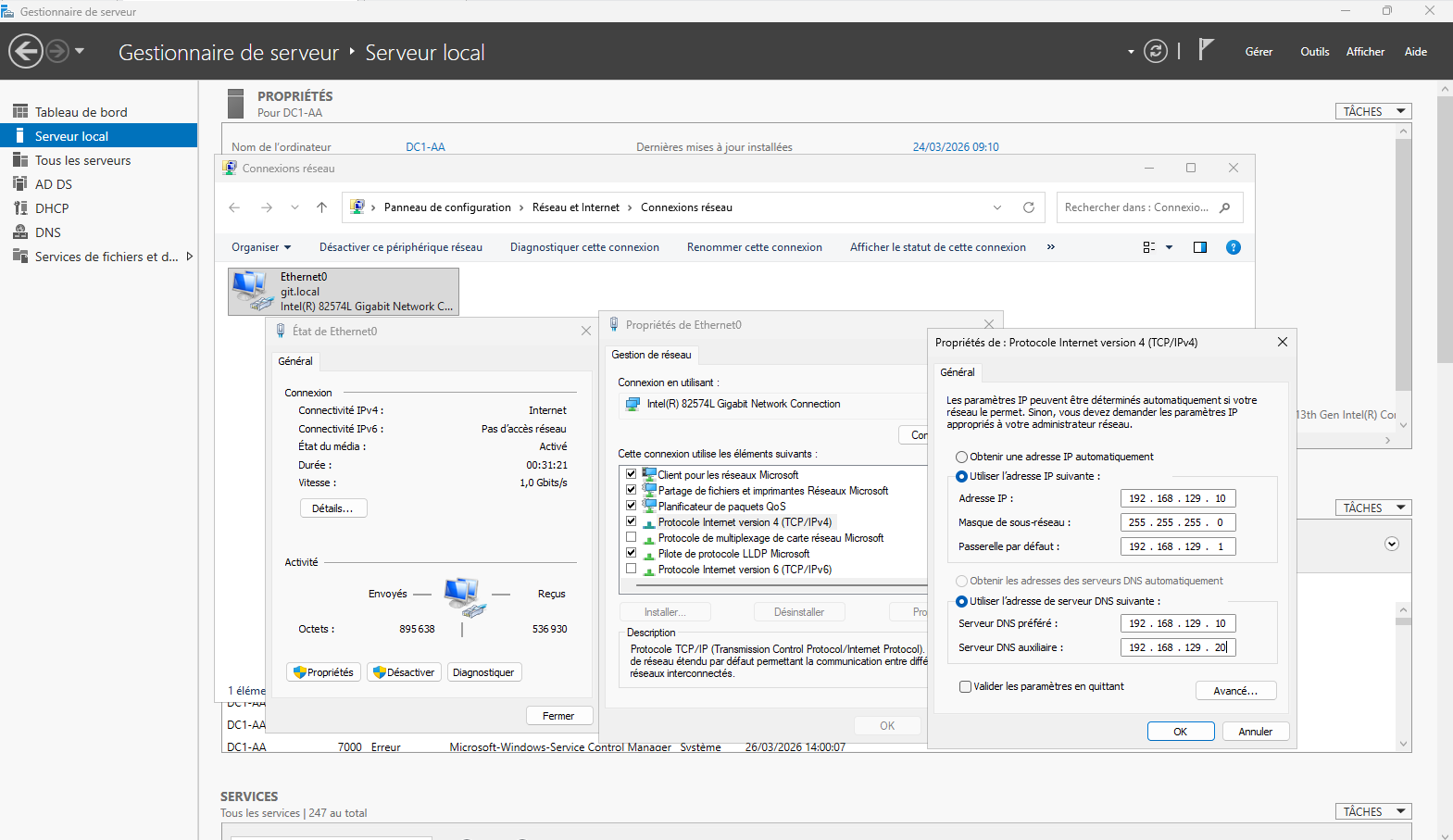Select the Gestion de réseau tab

point(651,355)
